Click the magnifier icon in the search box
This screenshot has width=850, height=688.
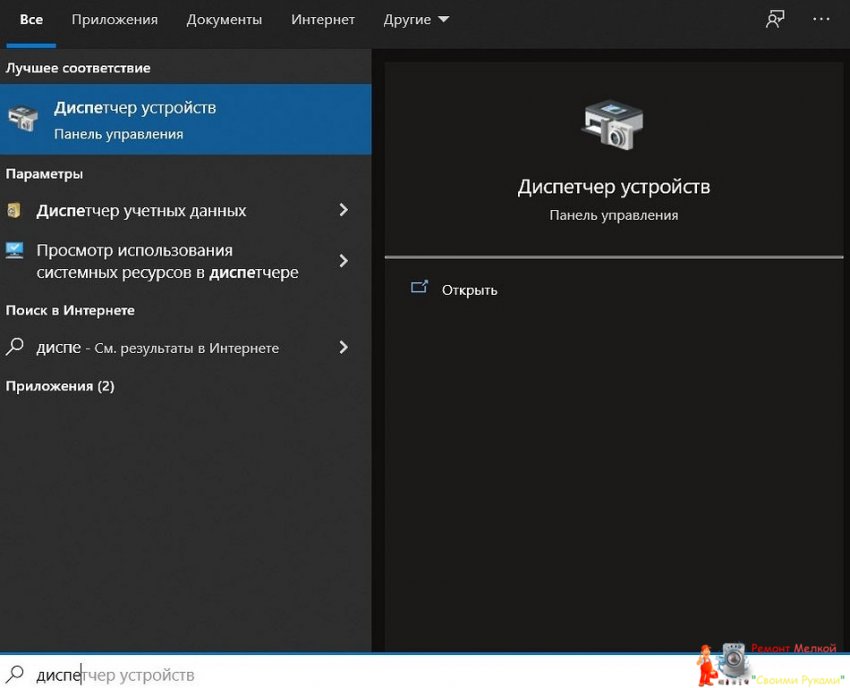point(16,675)
